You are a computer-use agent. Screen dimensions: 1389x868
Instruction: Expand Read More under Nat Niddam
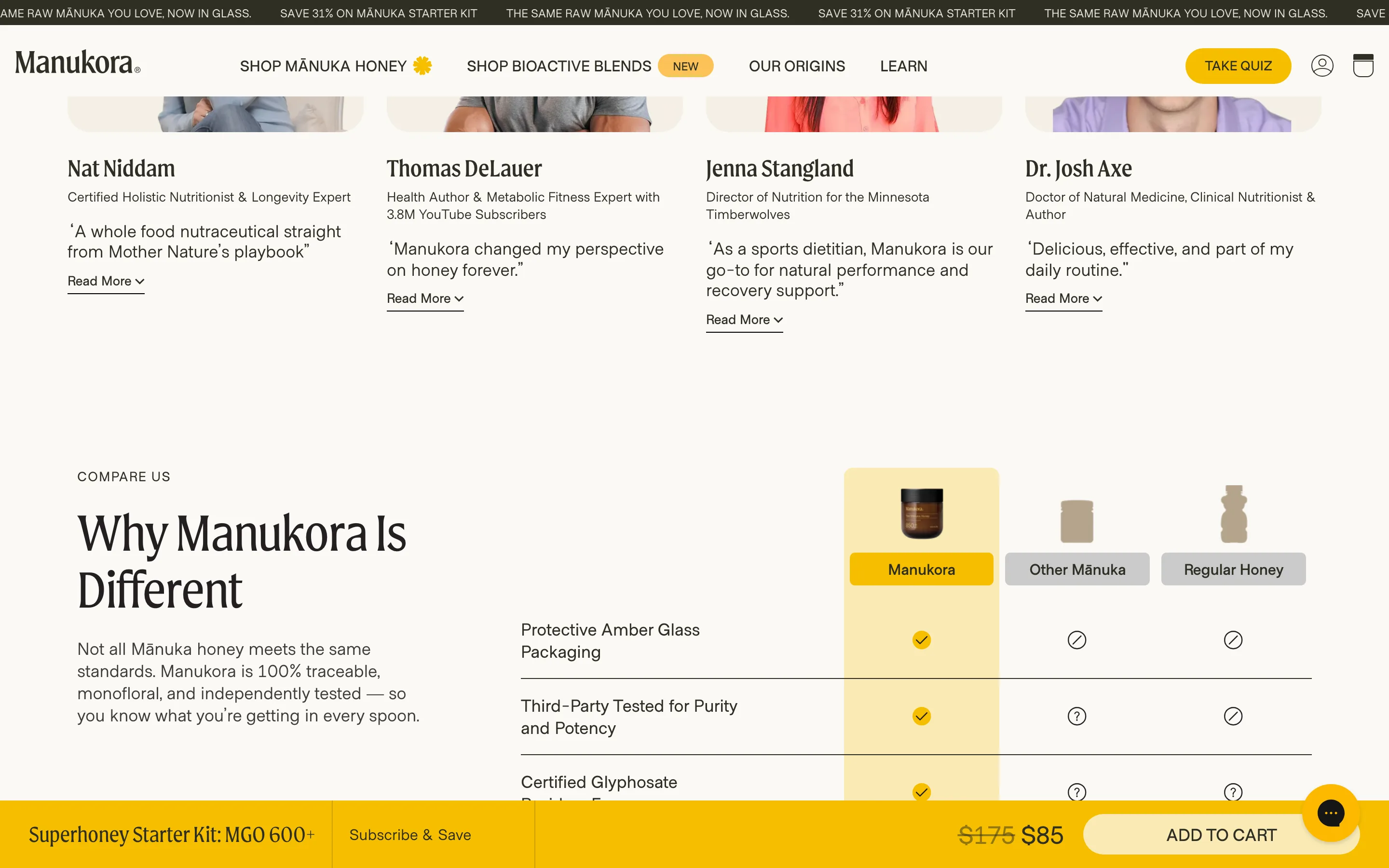[x=106, y=281]
